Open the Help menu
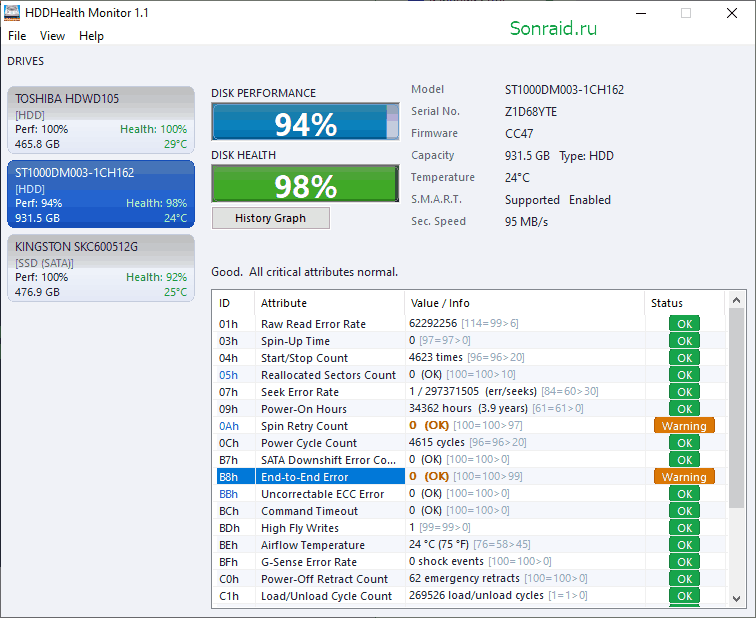This screenshot has width=756, height=618. point(91,36)
